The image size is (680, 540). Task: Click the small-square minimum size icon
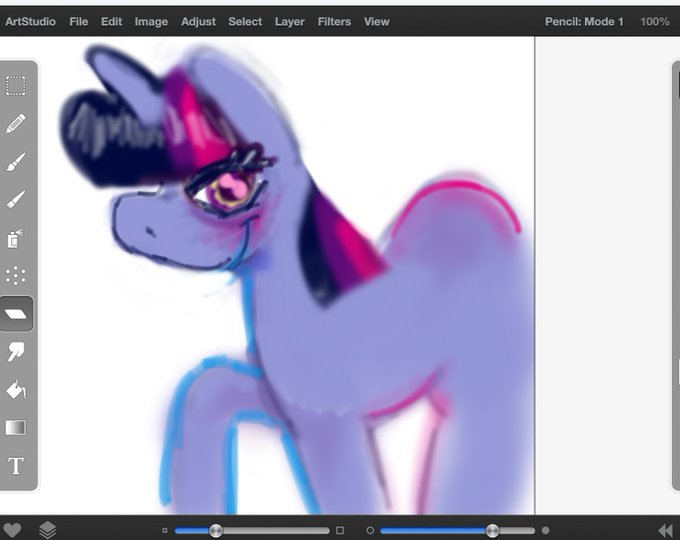tap(165, 530)
